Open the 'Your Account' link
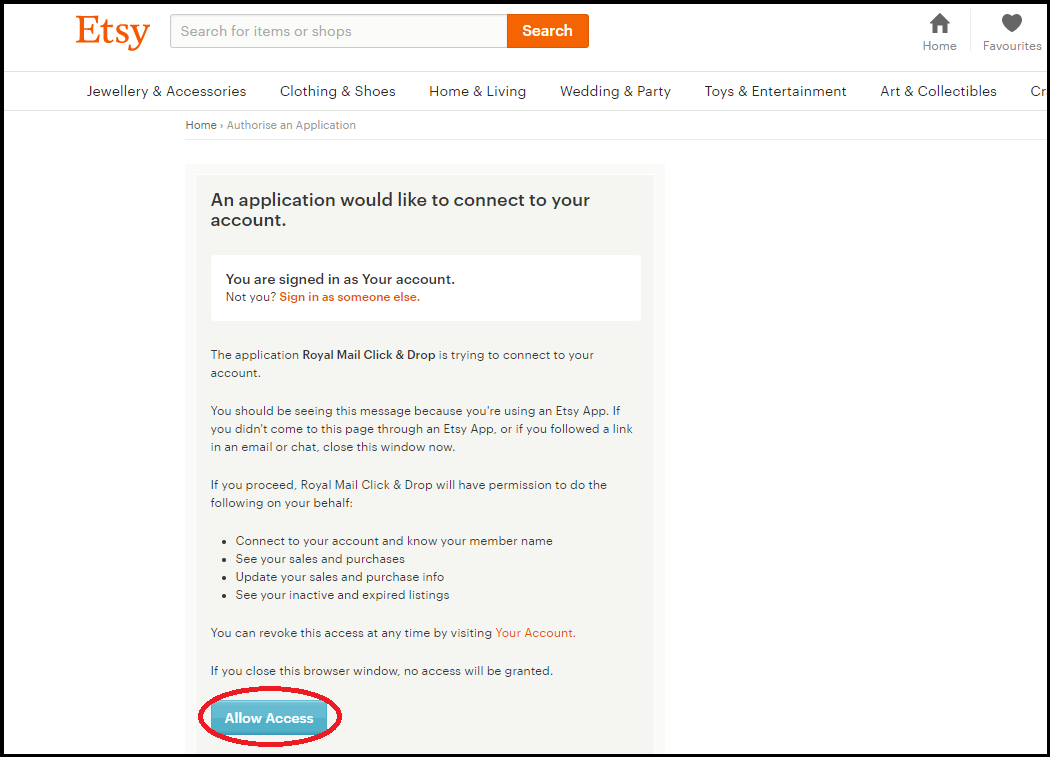Image resolution: width=1050 pixels, height=757 pixels. coord(534,633)
